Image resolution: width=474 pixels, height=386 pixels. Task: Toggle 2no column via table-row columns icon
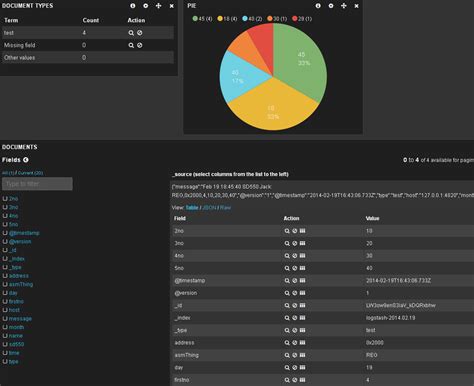pyautogui.click(x=302, y=231)
